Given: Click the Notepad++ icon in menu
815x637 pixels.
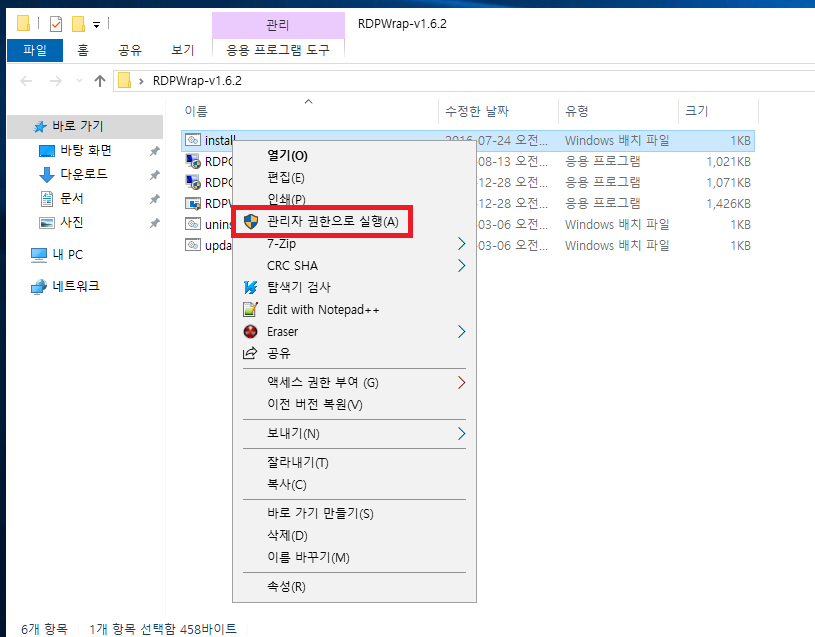Looking at the screenshot, I should click(x=251, y=310).
